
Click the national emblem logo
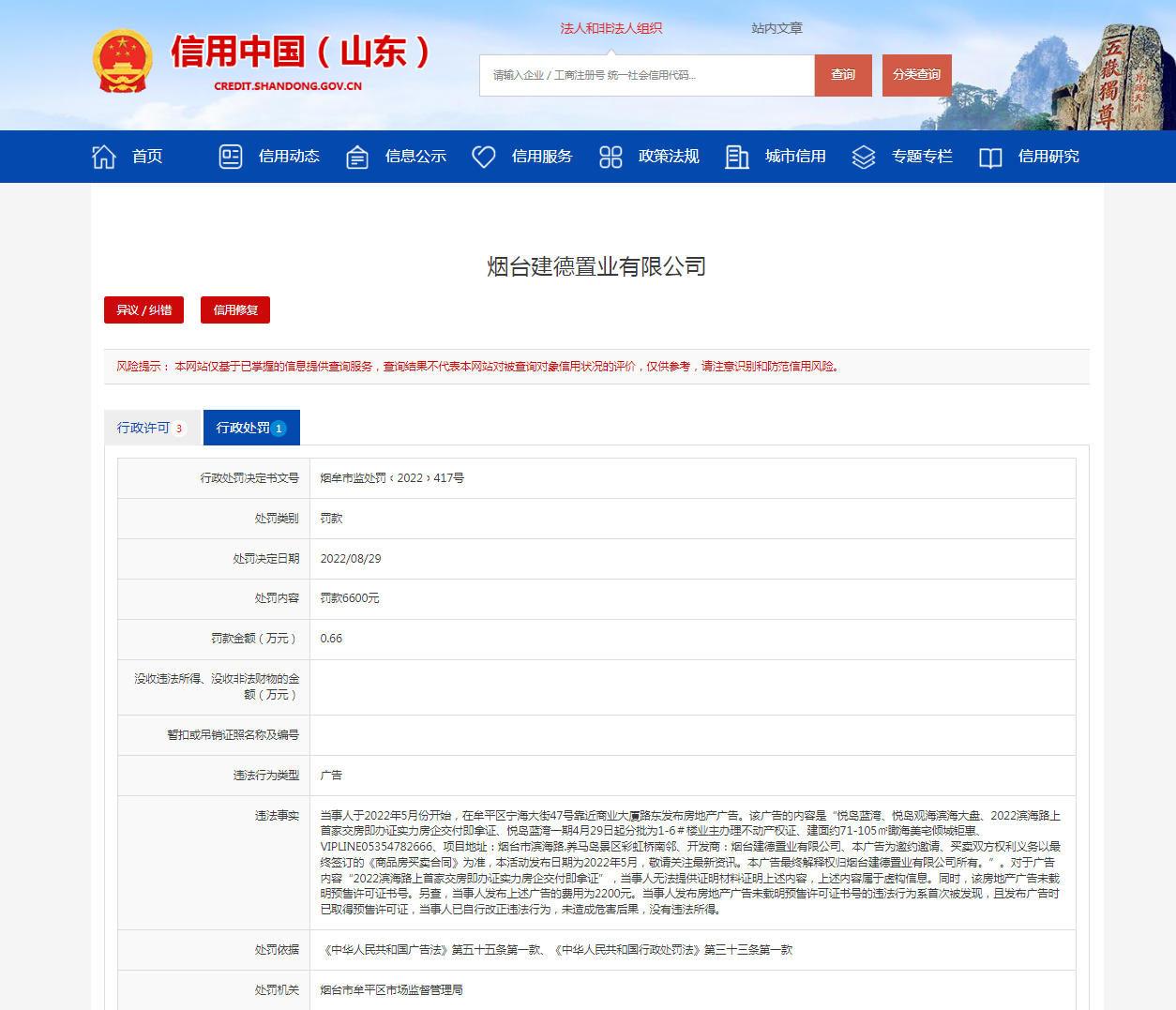[x=123, y=62]
